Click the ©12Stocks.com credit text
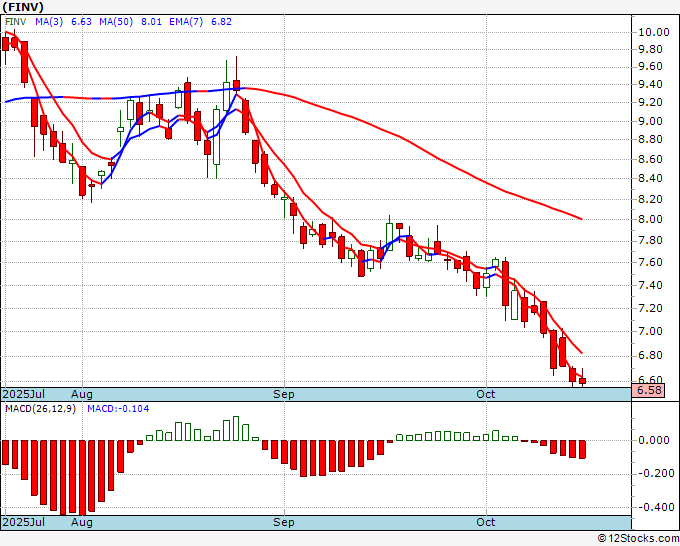Viewport: 680px width, 546px height. pyautogui.click(x=638, y=539)
